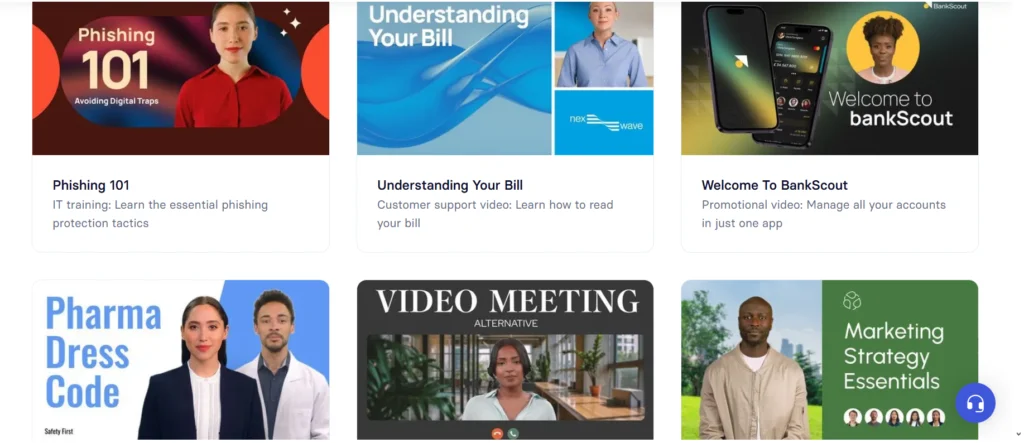
Task: Click the avatar row in Marketing Strategy thumbnail
Action: pos(893,417)
